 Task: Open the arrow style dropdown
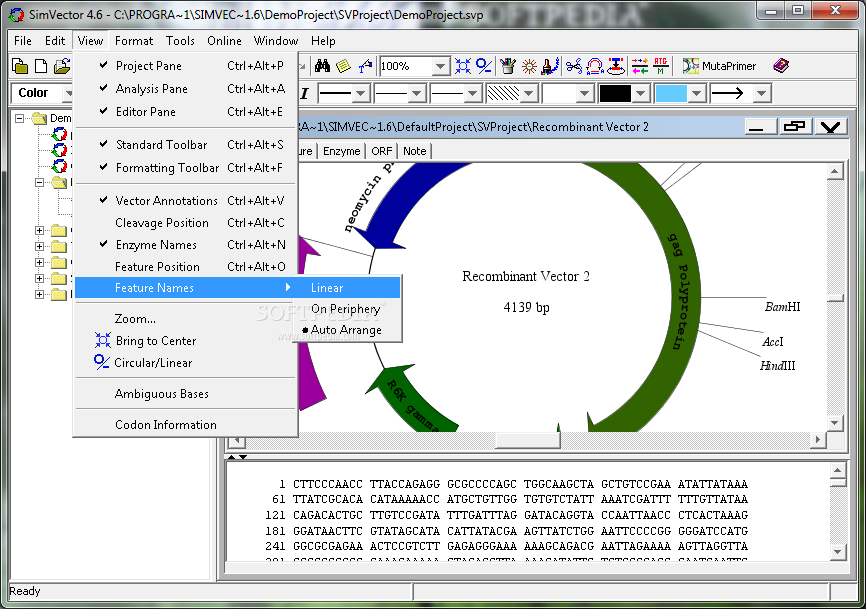(762, 93)
